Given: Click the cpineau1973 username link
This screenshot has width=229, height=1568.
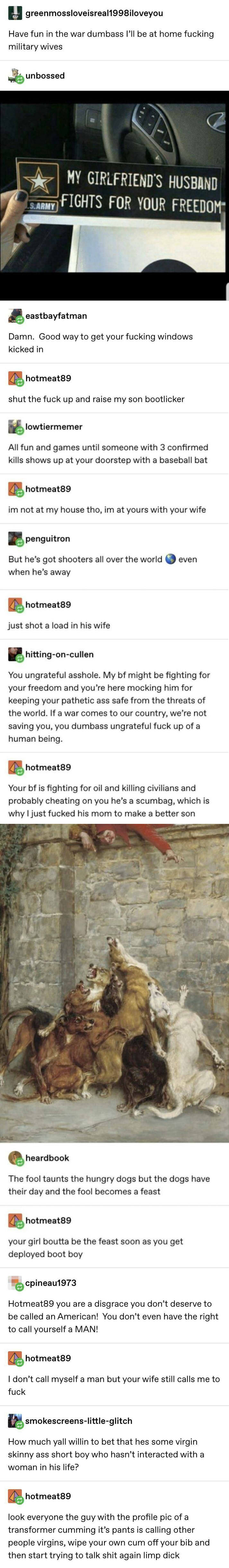Looking at the screenshot, I should click(x=51, y=1283).
